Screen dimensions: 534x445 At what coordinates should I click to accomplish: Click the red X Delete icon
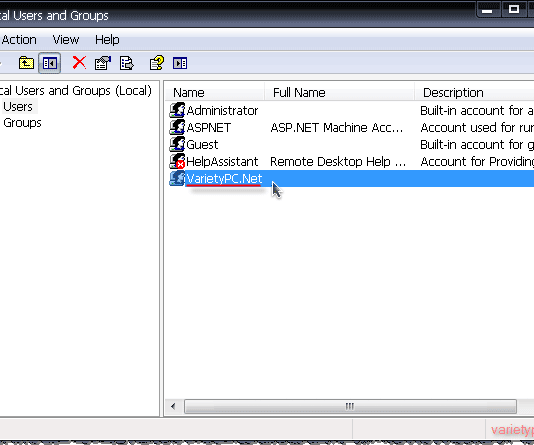pyautogui.click(x=79, y=63)
